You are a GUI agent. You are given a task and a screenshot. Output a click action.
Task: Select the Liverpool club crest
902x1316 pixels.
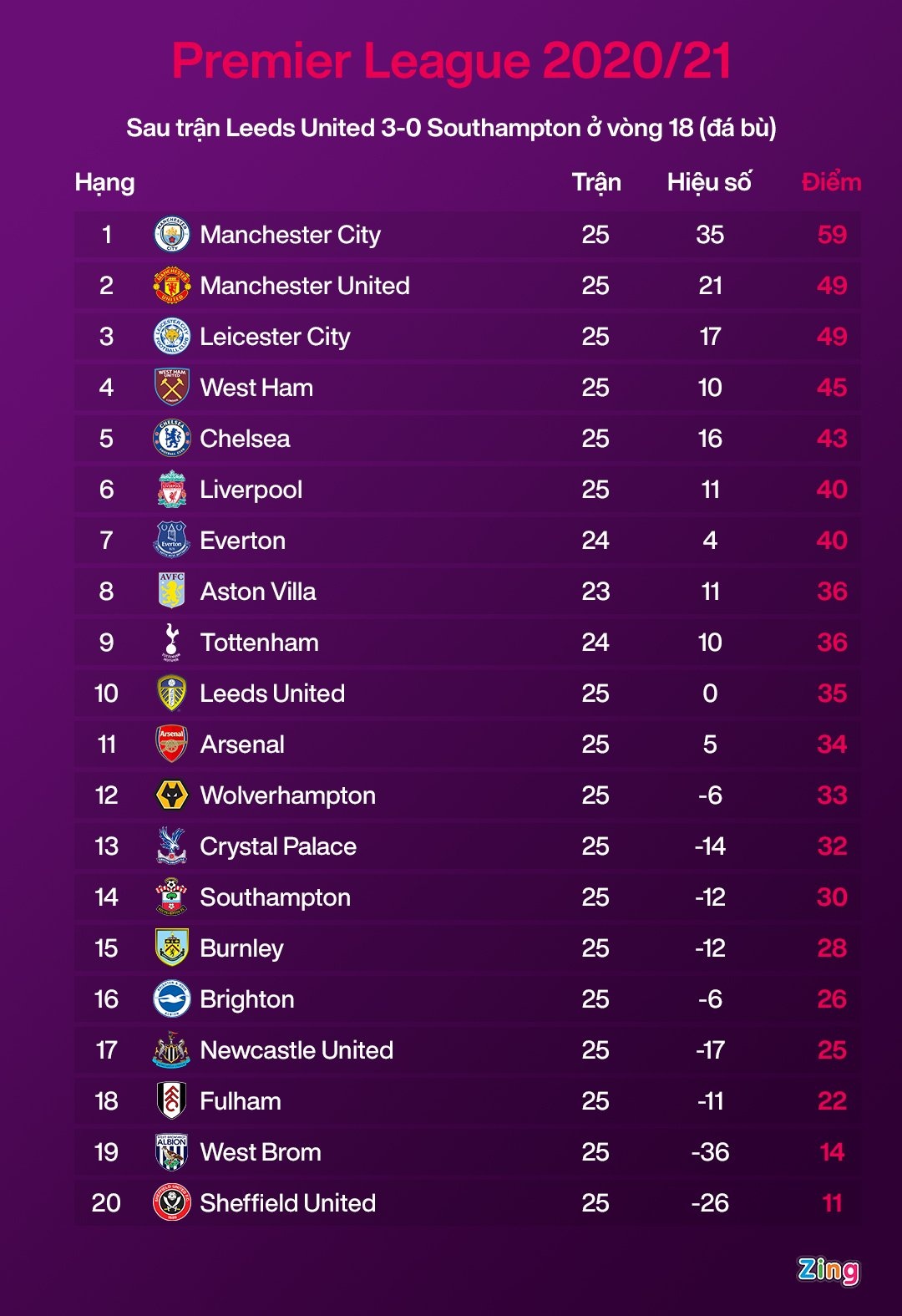[x=172, y=490]
